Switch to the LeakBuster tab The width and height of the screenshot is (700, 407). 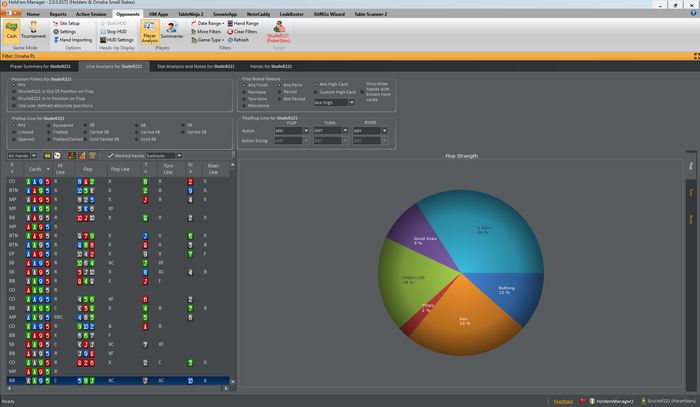[292, 14]
